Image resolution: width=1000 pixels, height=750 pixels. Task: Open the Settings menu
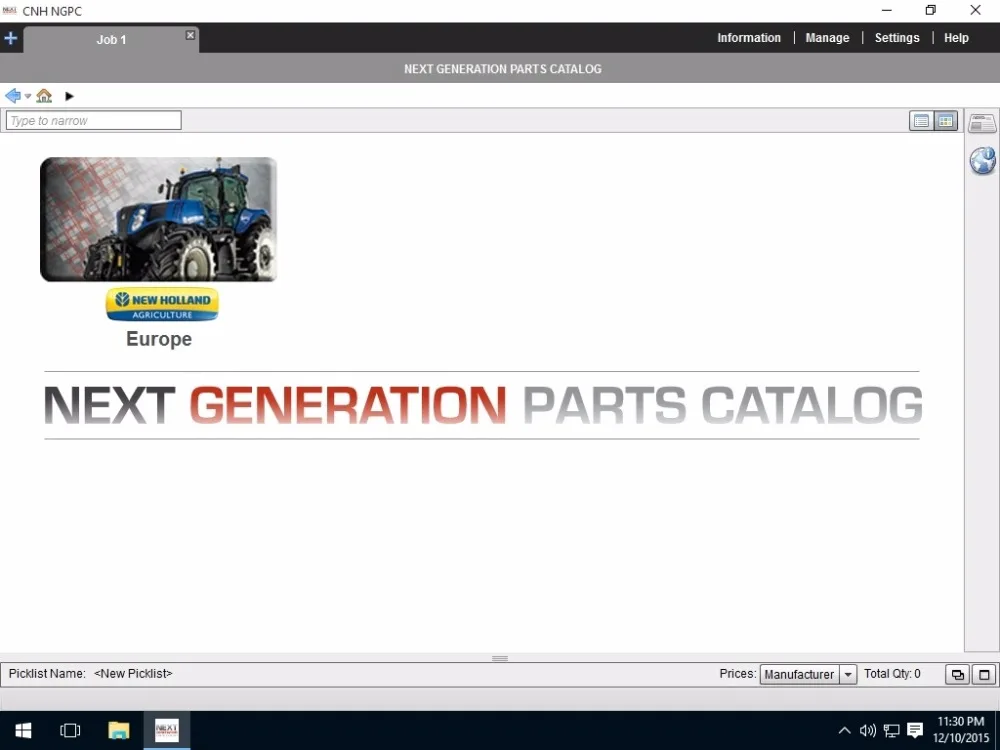(x=896, y=37)
